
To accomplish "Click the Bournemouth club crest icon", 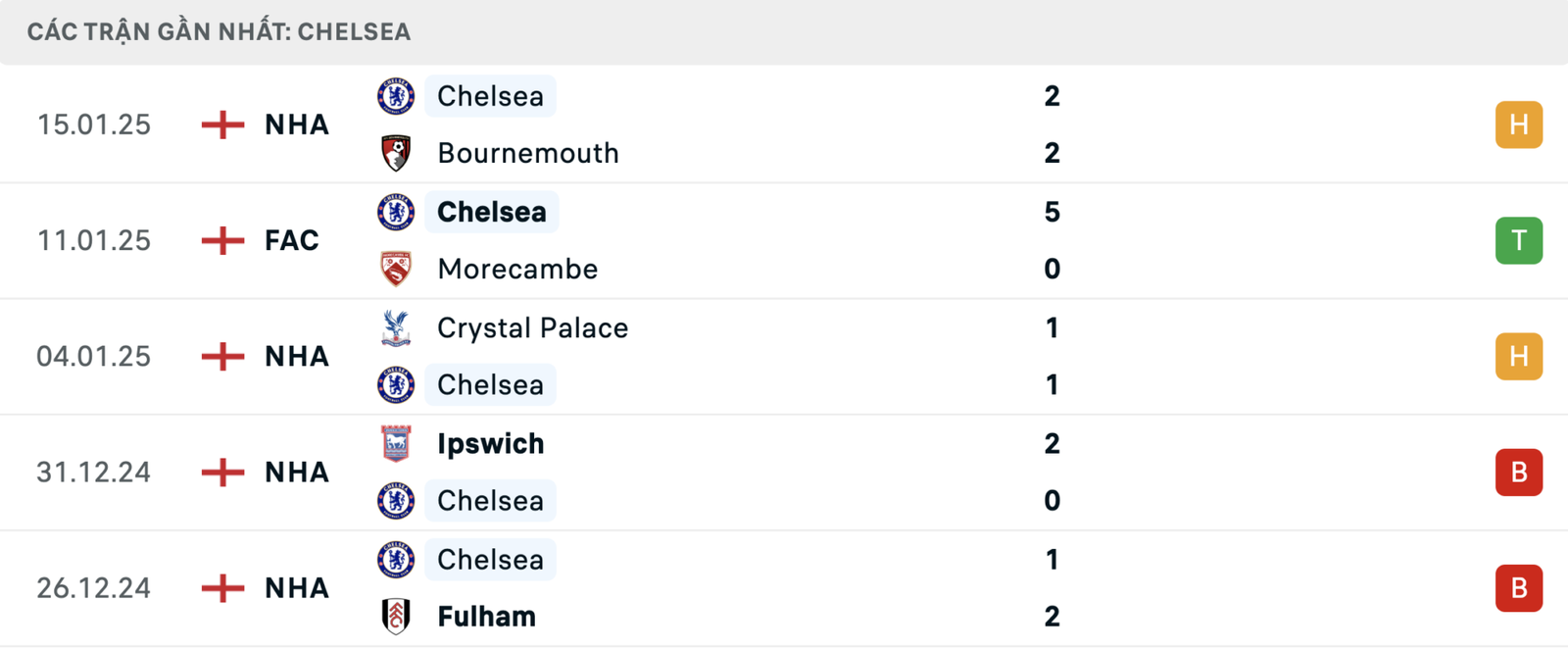I will tap(396, 153).
